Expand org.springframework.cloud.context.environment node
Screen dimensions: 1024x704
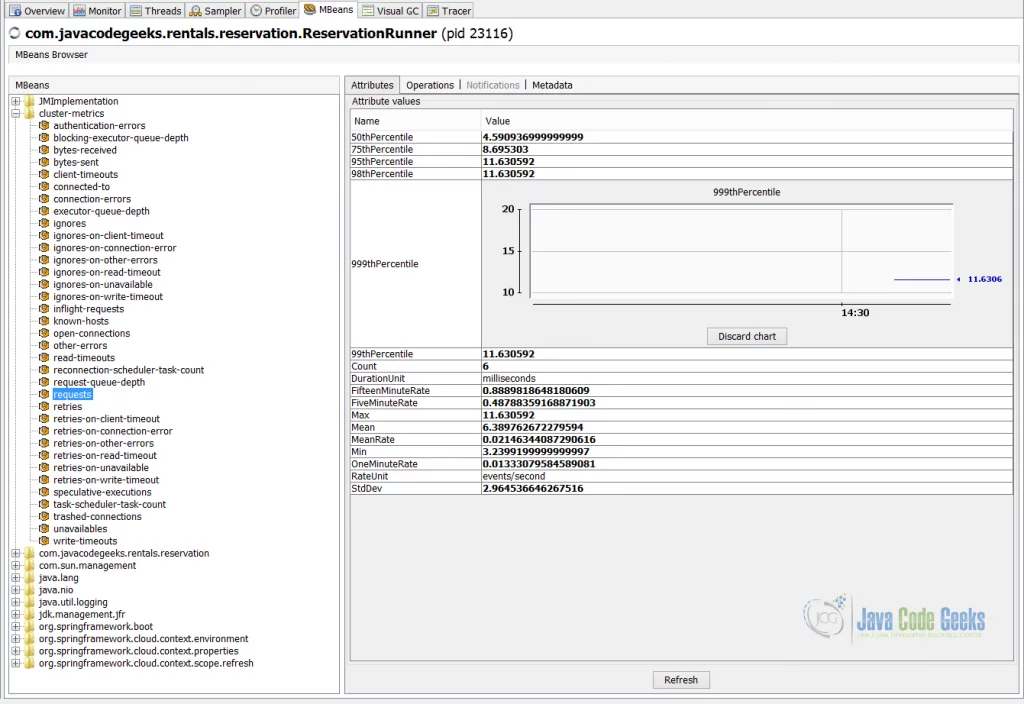(x=16, y=639)
